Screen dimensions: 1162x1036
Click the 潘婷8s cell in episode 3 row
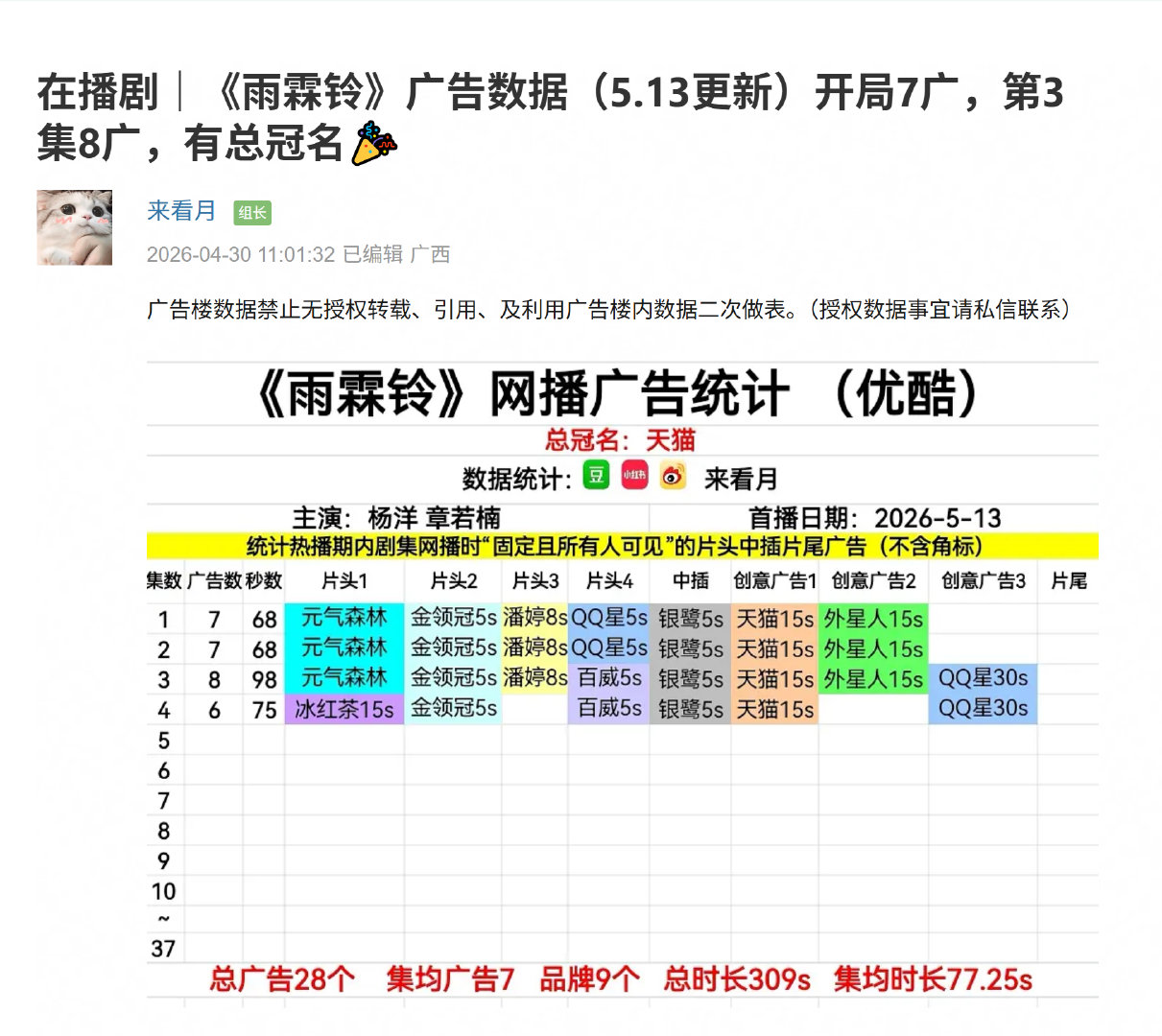pyautogui.click(x=534, y=678)
